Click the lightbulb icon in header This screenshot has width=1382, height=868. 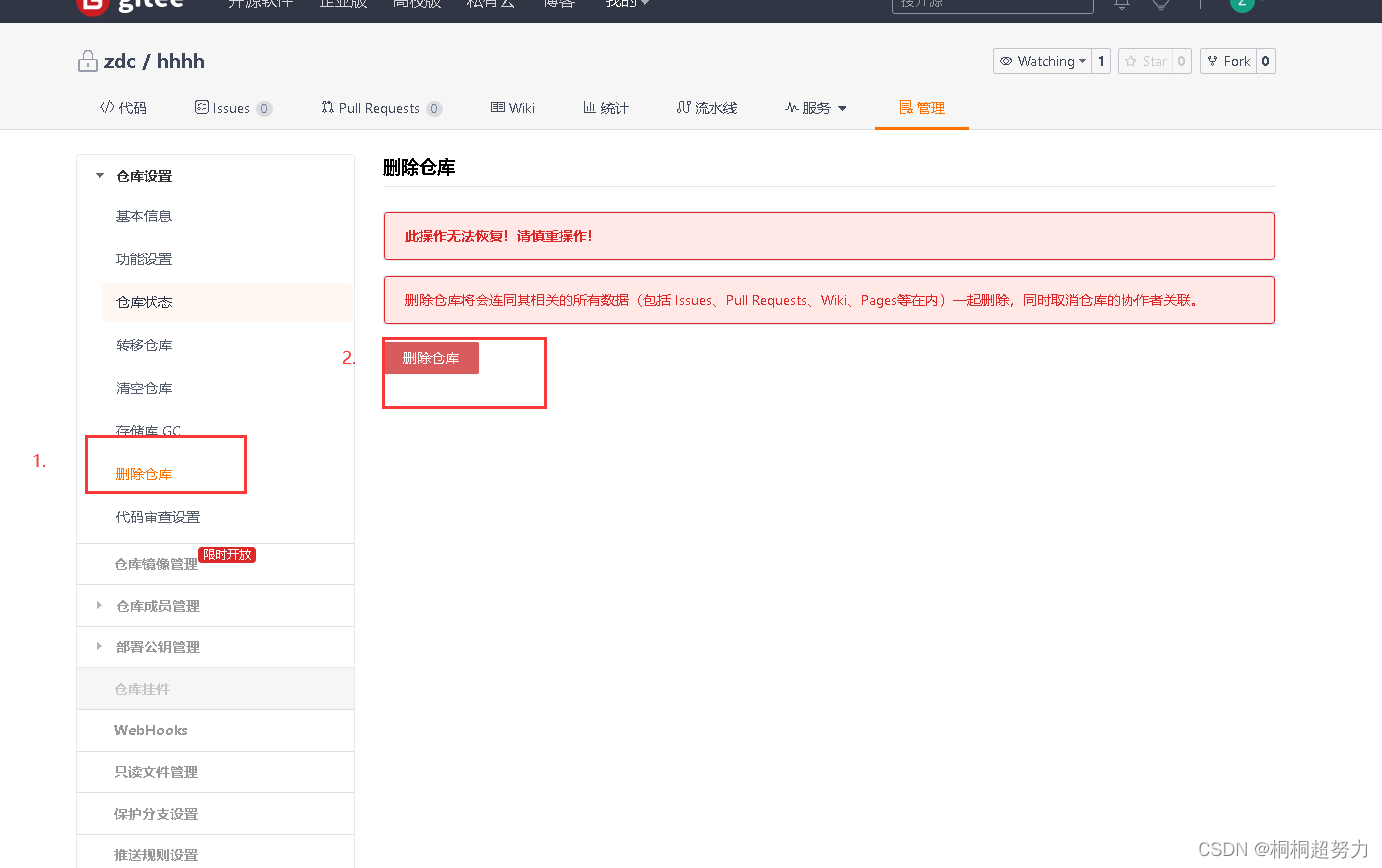click(1161, 4)
